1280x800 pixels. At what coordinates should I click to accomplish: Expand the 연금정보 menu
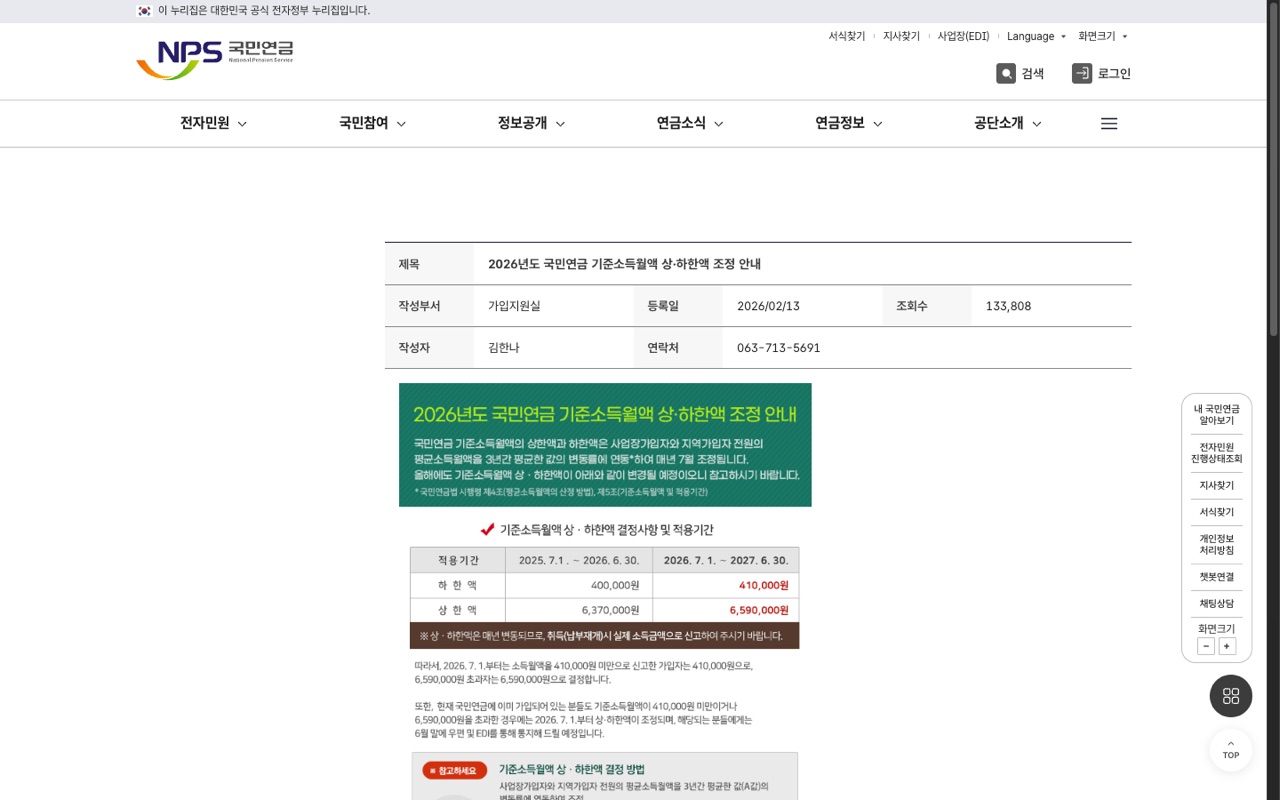point(849,123)
